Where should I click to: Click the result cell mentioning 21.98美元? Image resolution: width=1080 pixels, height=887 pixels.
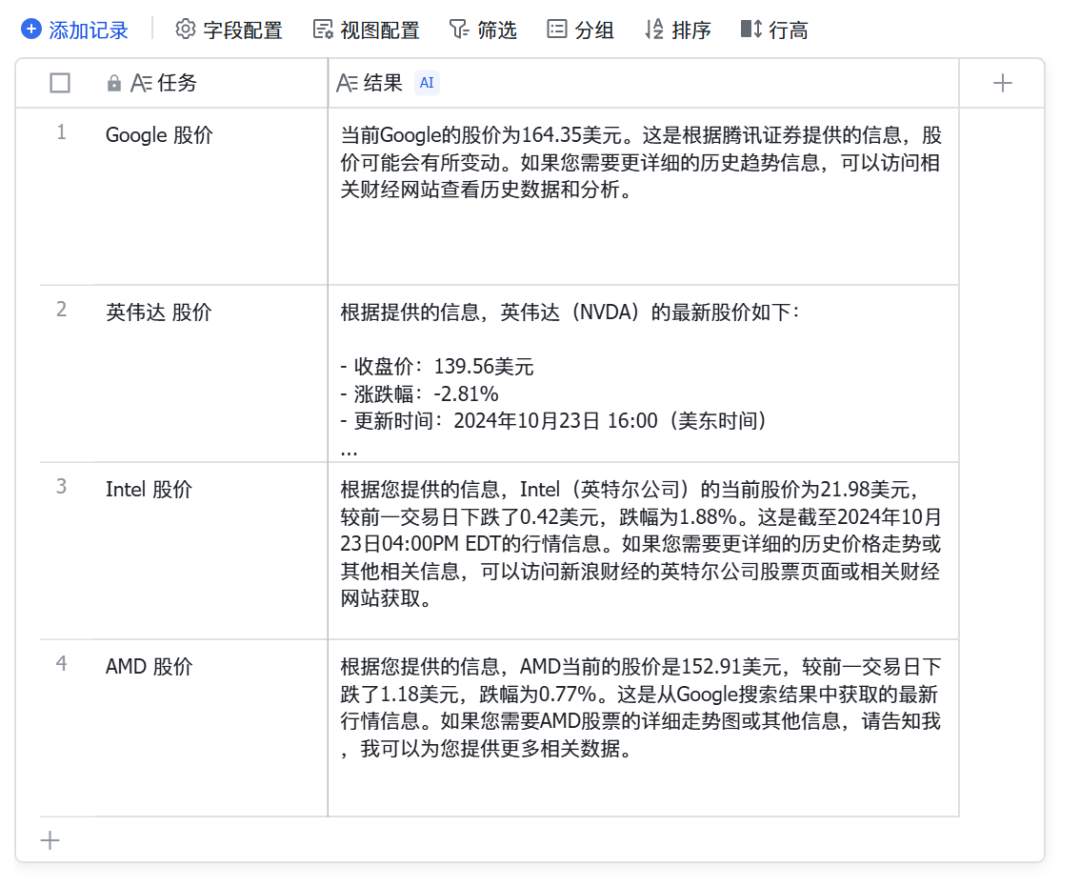(643, 551)
